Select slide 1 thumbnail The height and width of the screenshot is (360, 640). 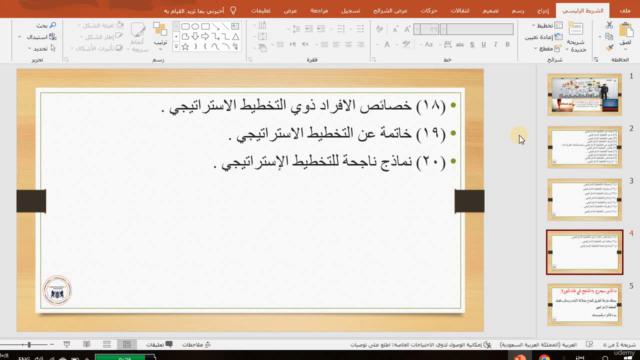(584, 95)
